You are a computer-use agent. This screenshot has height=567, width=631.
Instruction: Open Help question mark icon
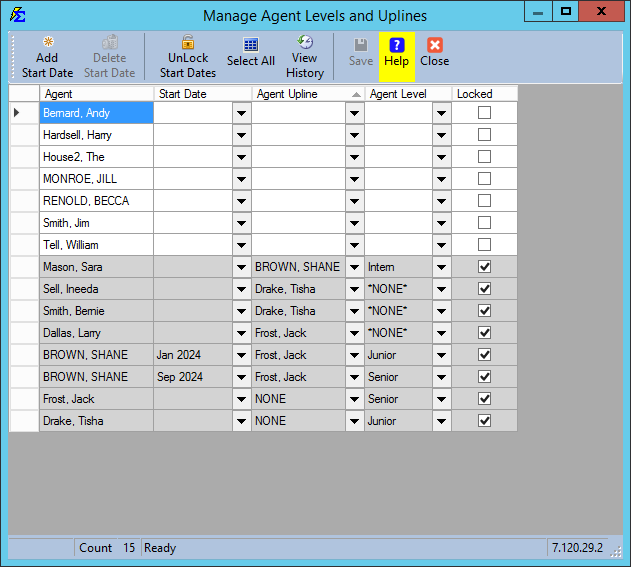coord(397,45)
